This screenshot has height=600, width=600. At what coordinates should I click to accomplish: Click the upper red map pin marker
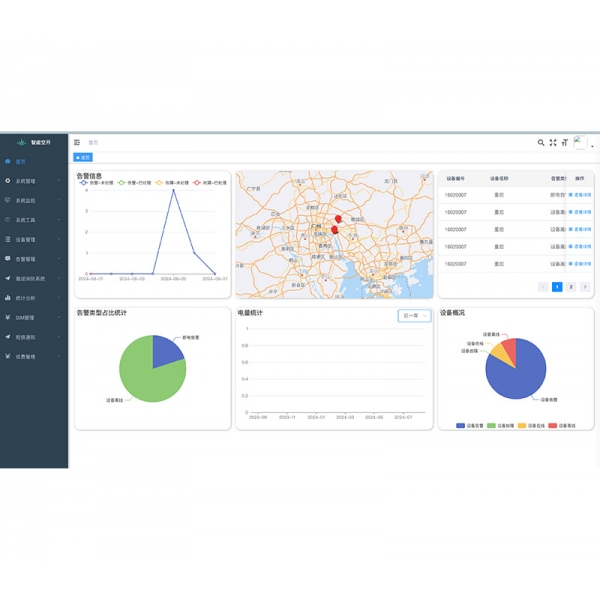[338, 218]
